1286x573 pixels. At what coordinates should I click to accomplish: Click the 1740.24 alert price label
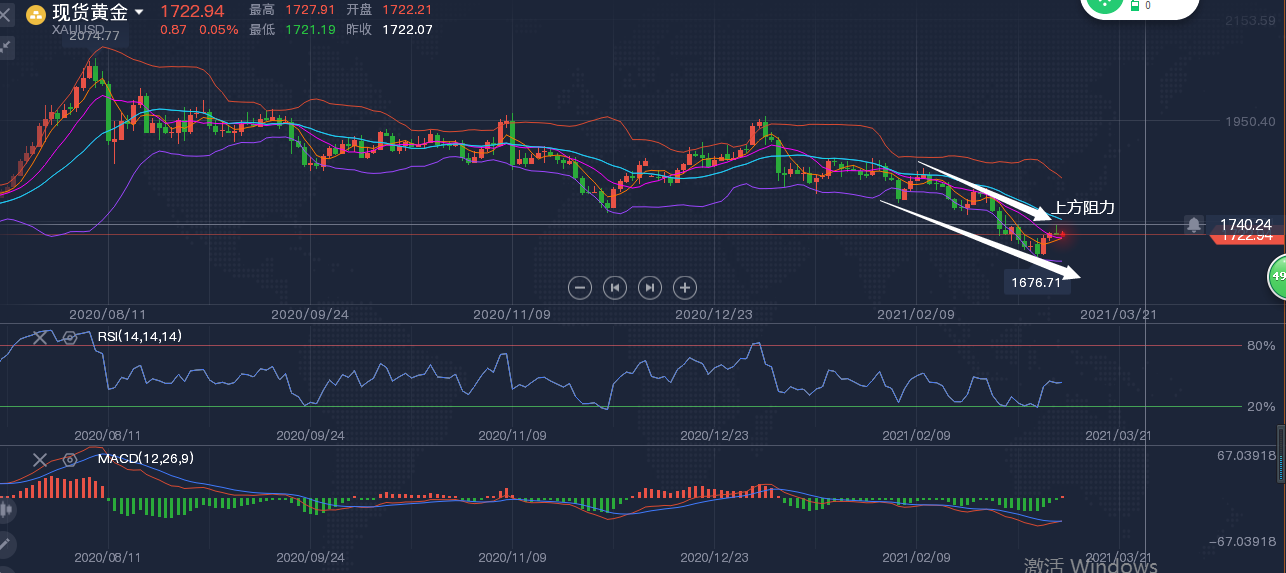coord(1245,225)
